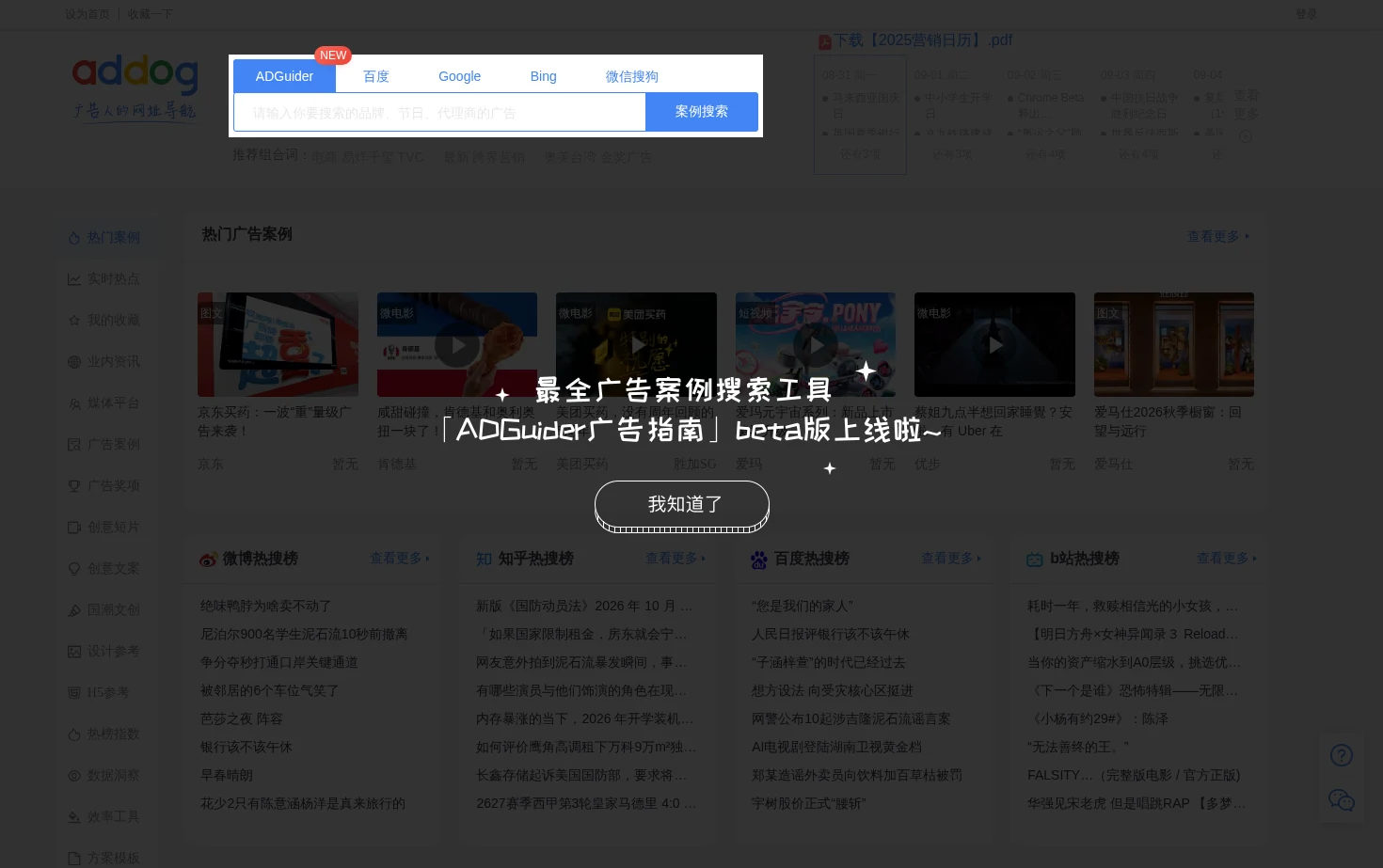The height and width of the screenshot is (868, 1383).
Task: Open the 京东买药 case thumbnail
Action: pos(278,344)
